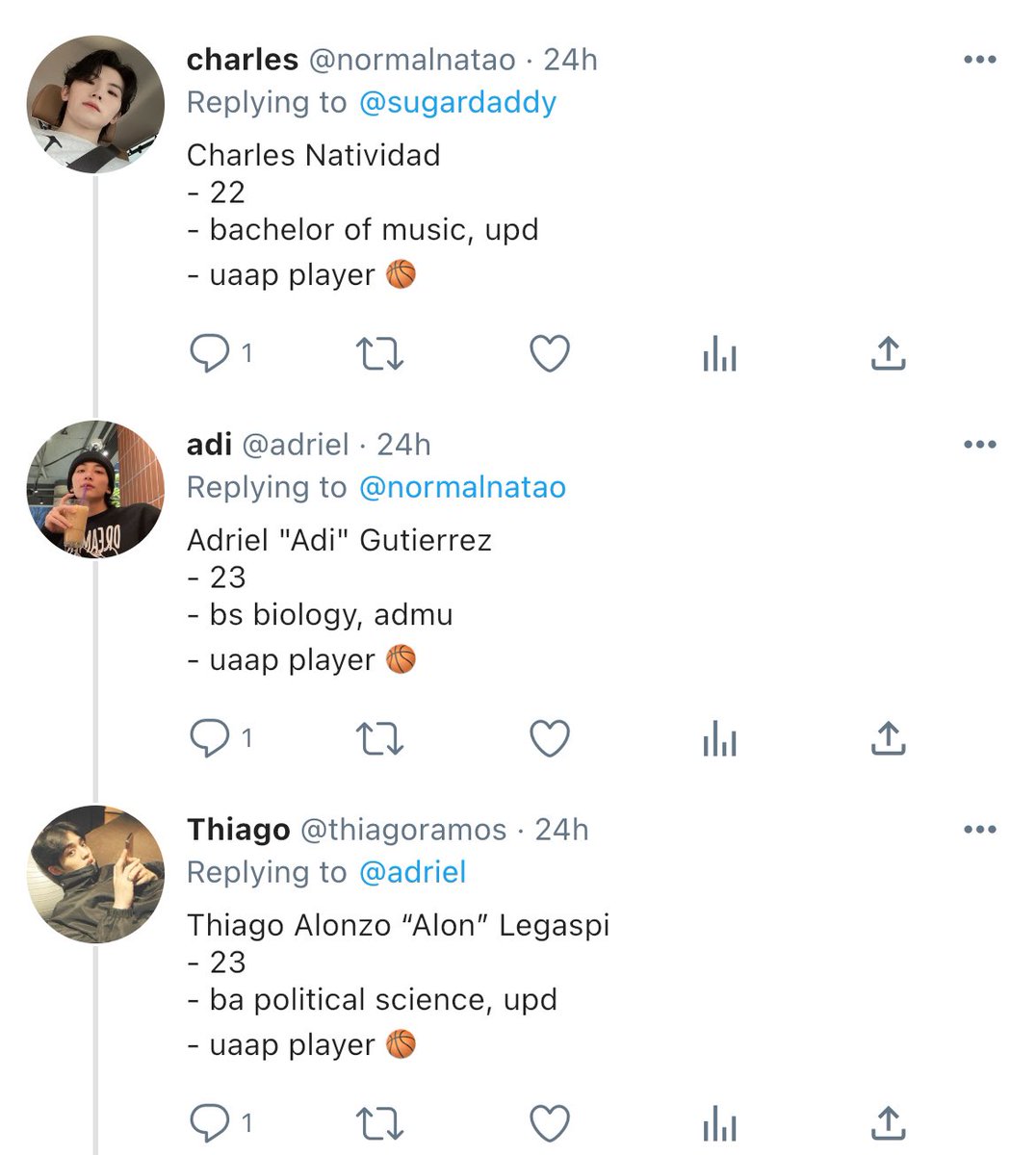Open Thiago's profile avatar
The height and width of the screenshot is (1155, 1036).
pos(95,875)
